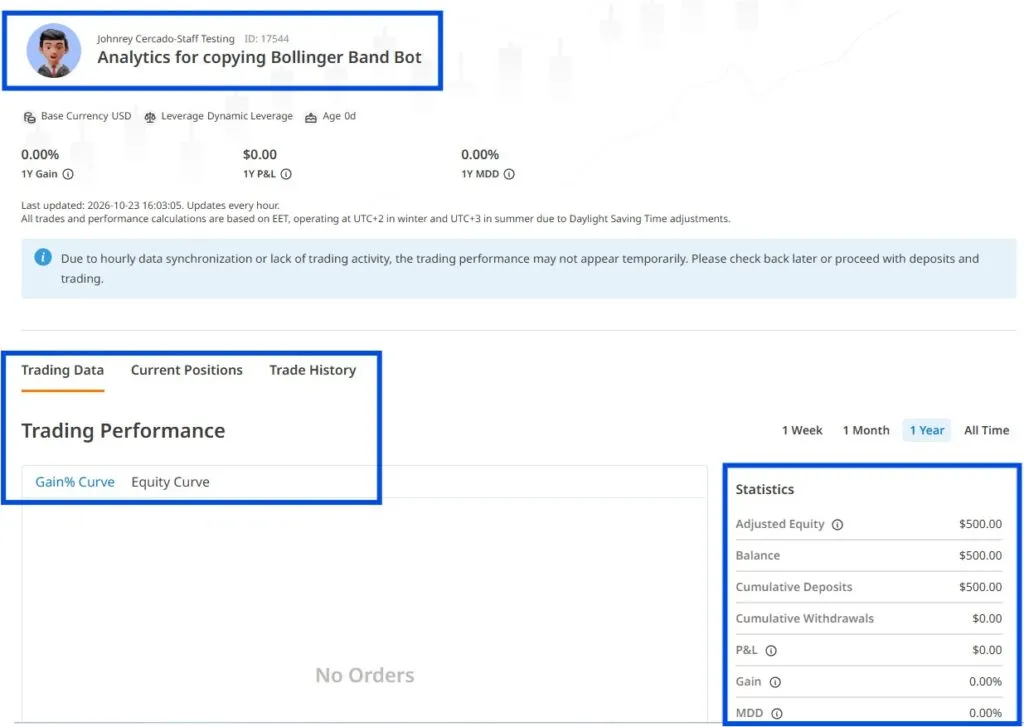Screen dimensions: 1024x727
Task: Click the Base Currency stack icon
Action: (29, 117)
